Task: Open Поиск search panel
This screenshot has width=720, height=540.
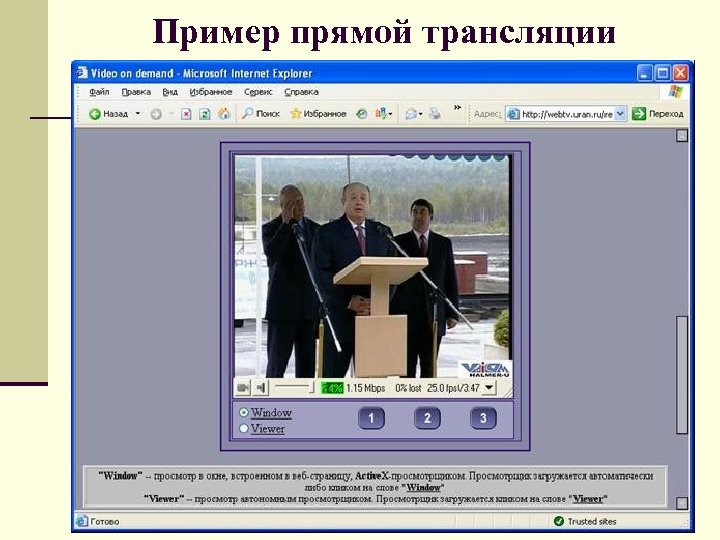Action: point(261,113)
